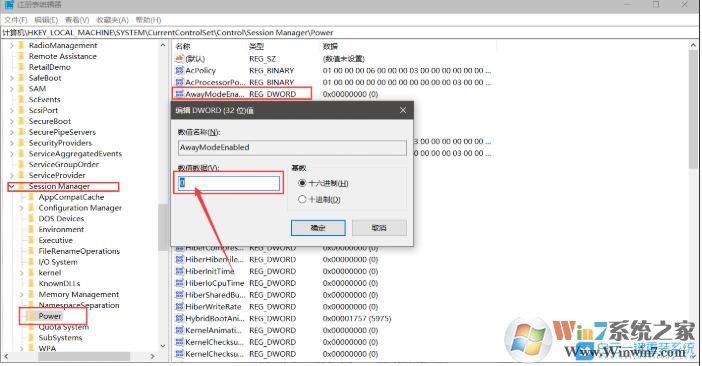This screenshot has width=702, height=366.
Task: Click the Executive folder icon
Action: 31,240
